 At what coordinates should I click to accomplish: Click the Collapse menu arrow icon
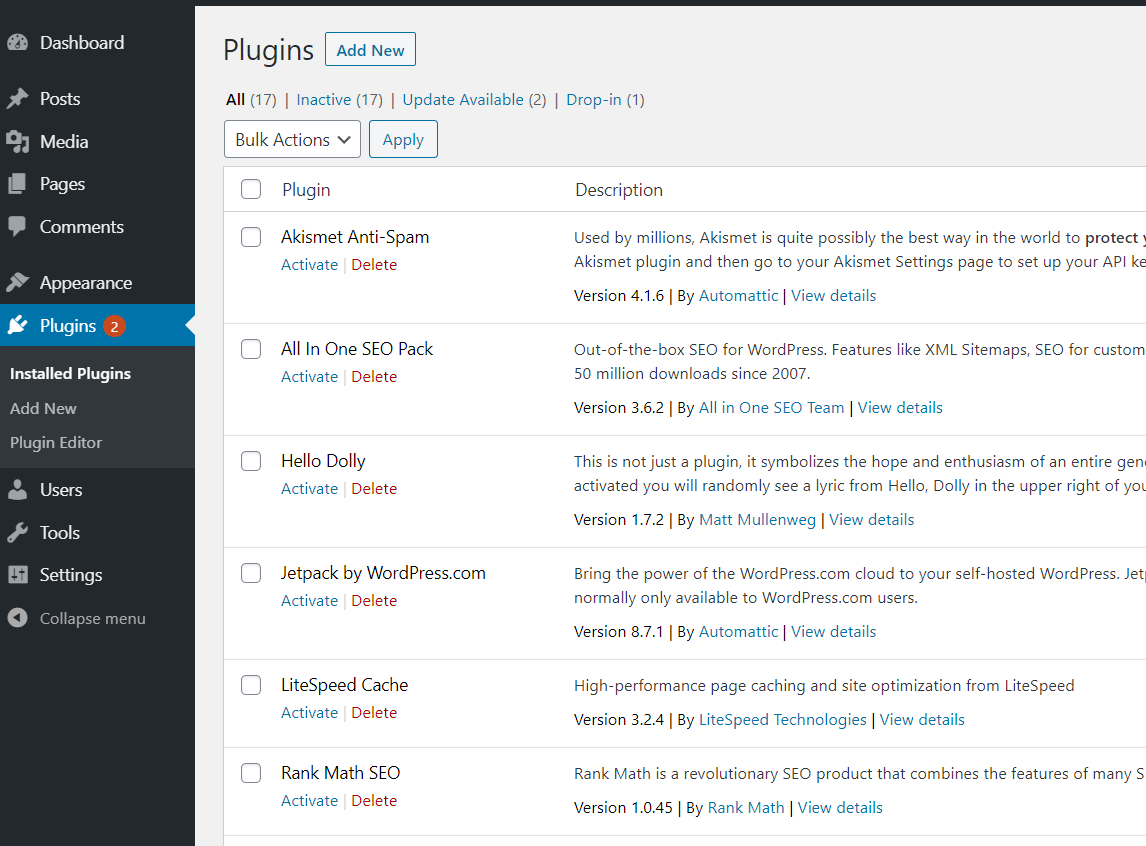pos(18,618)
